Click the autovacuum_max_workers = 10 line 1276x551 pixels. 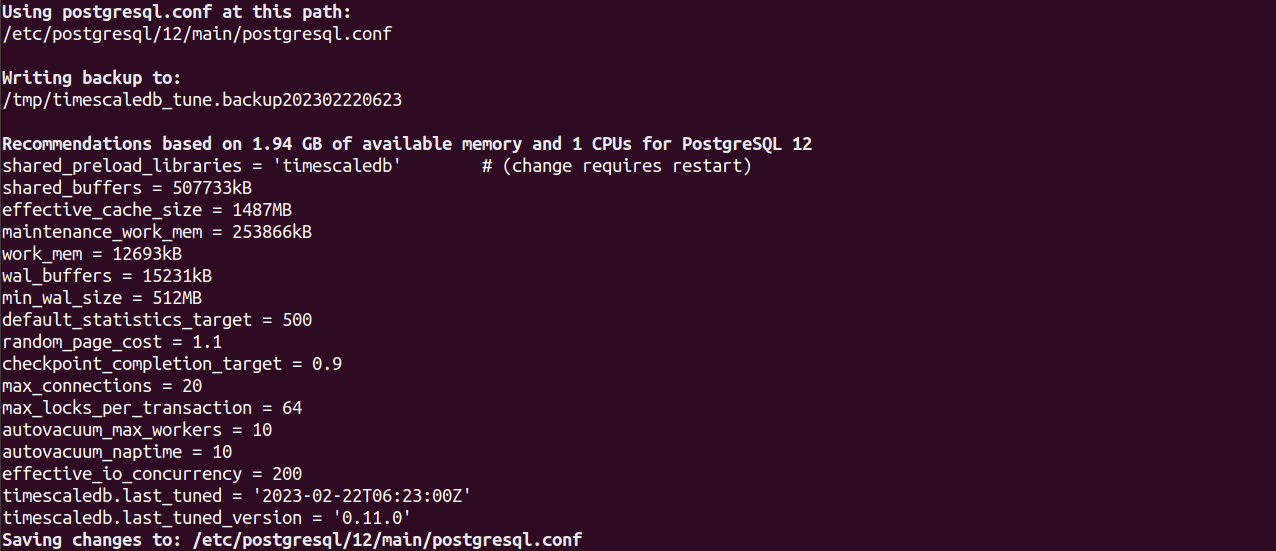[x=137, y=430]
